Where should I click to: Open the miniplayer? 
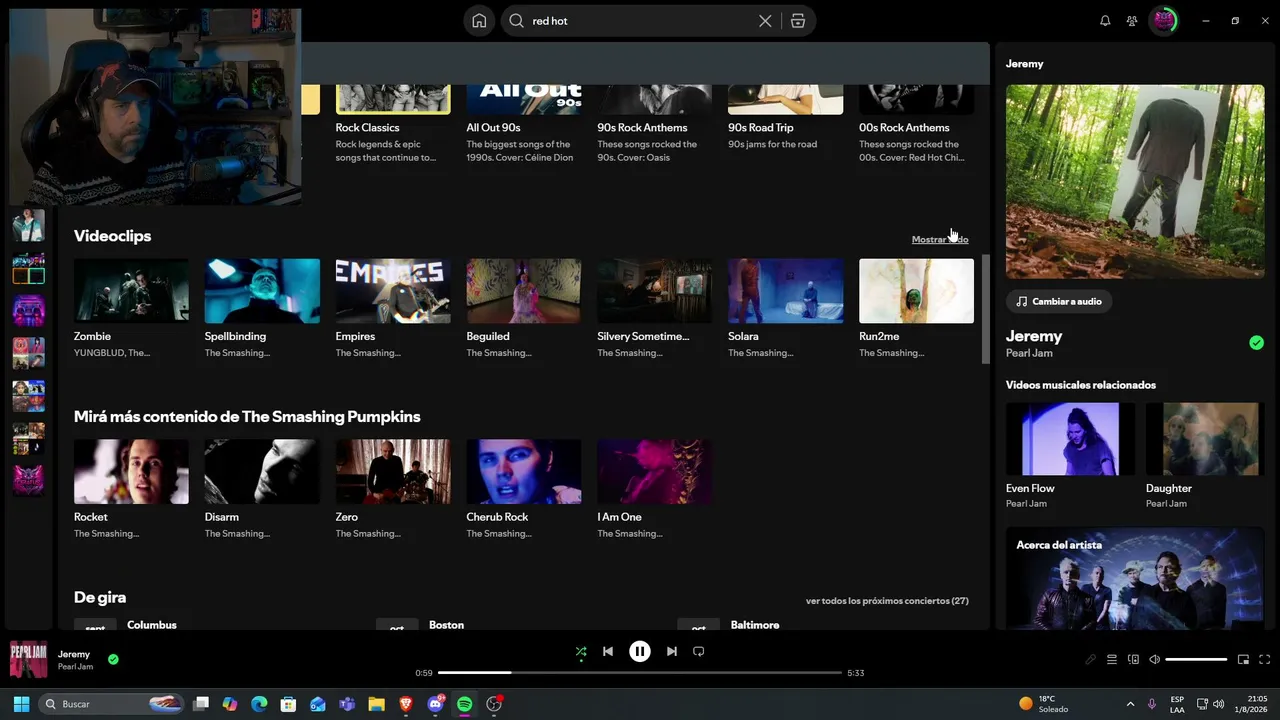[x=1243, y=660]
